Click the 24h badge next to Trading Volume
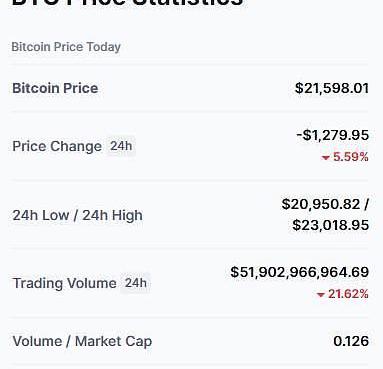Image resolution: width=383 pixels, height=369 pixels. [x=135, y=283]
